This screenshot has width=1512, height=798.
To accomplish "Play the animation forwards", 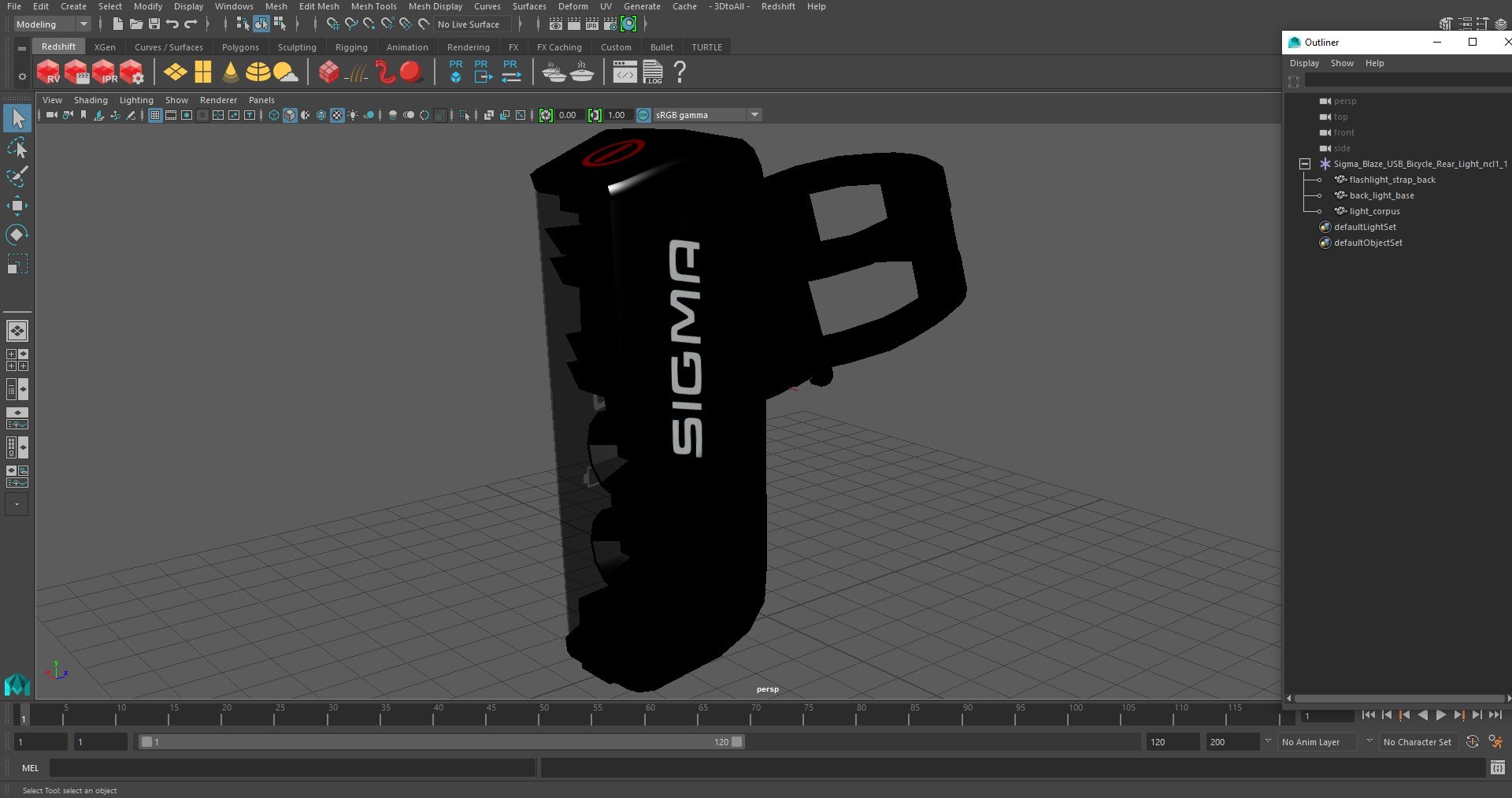I will click(x=1440, y=715).
